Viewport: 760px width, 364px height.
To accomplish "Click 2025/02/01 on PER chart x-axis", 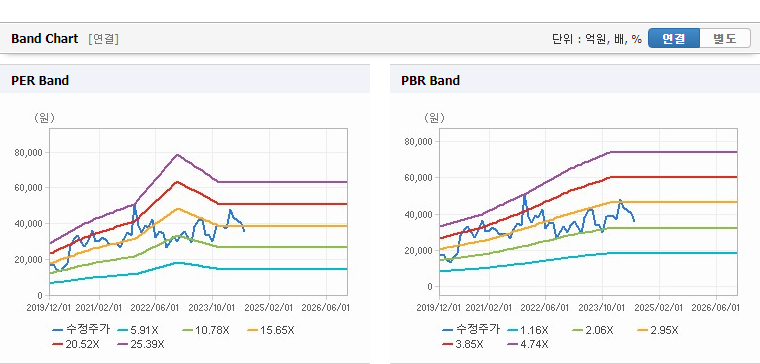I will tap(269, 308).
